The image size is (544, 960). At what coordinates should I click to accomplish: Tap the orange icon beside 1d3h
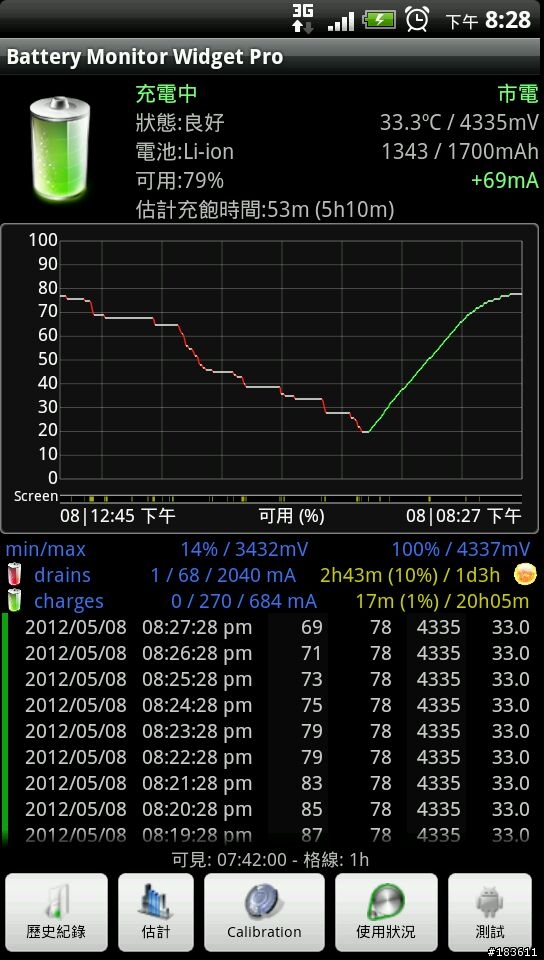pos(526,574)
